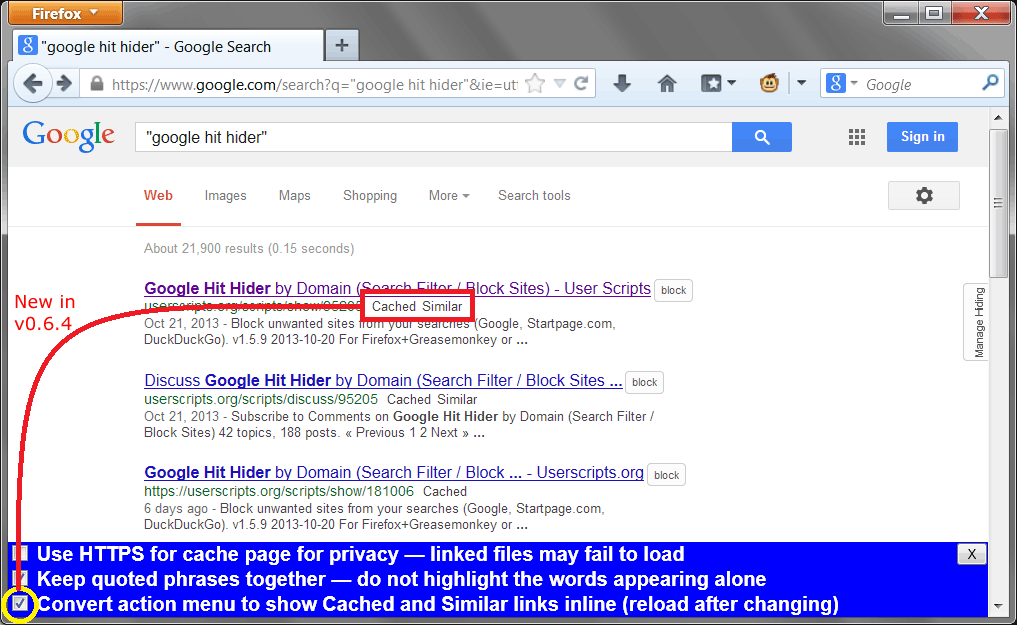The image size is (1017, 625).
Task: Open the Bookmarks menu dropdown in toolbar
Action: (x=719, y=84)
